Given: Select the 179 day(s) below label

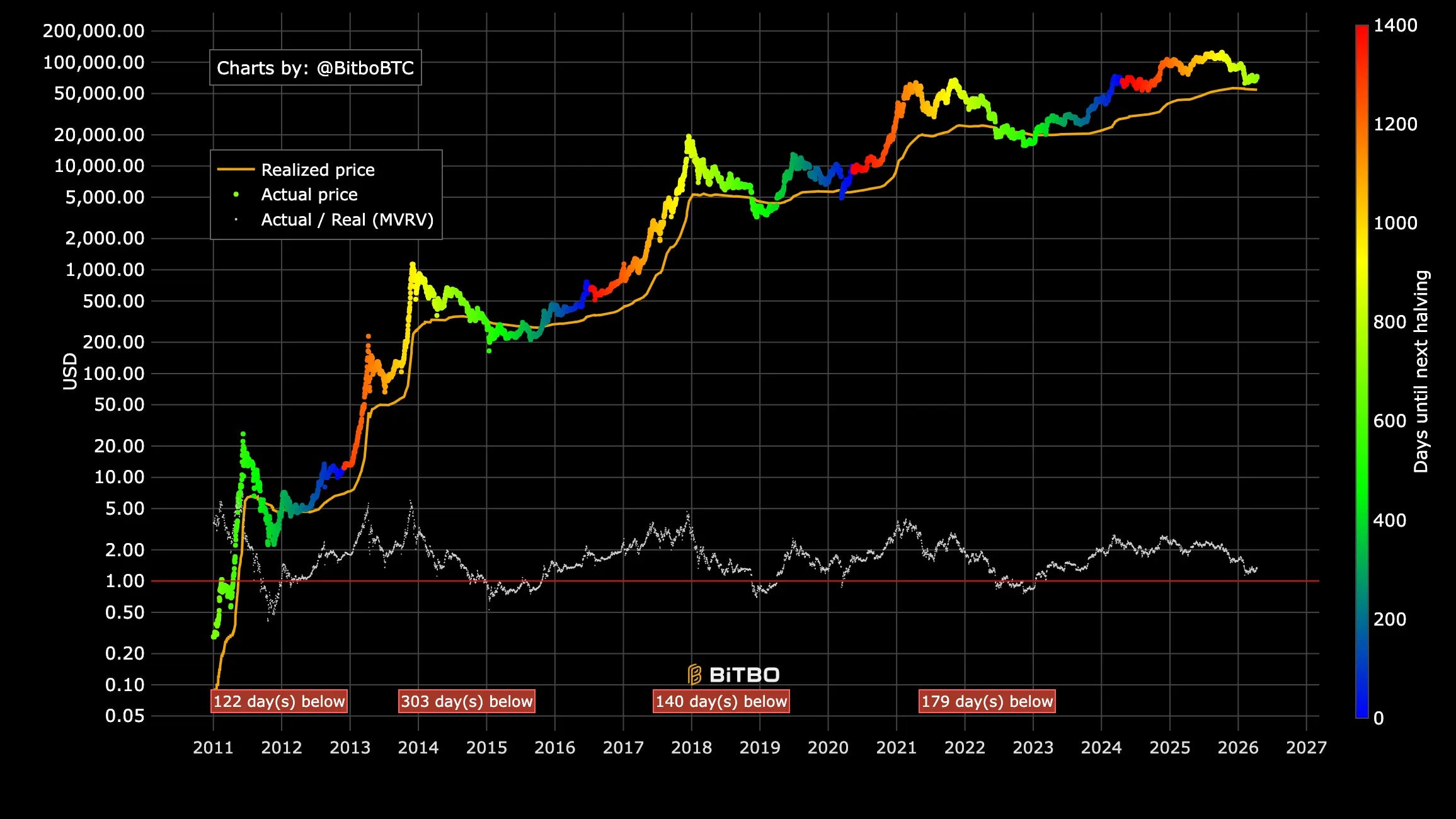Looking at the screenshot, I should (x=987, y=701).
